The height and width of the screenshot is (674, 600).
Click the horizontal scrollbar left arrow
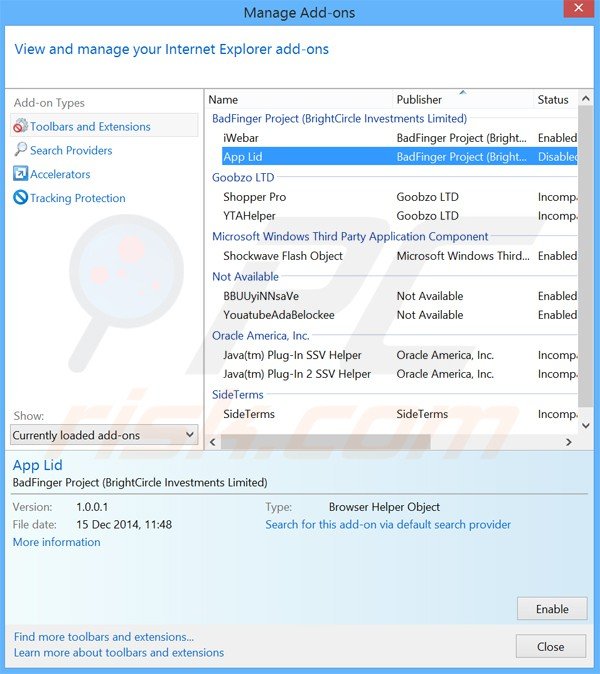(212, 442)
